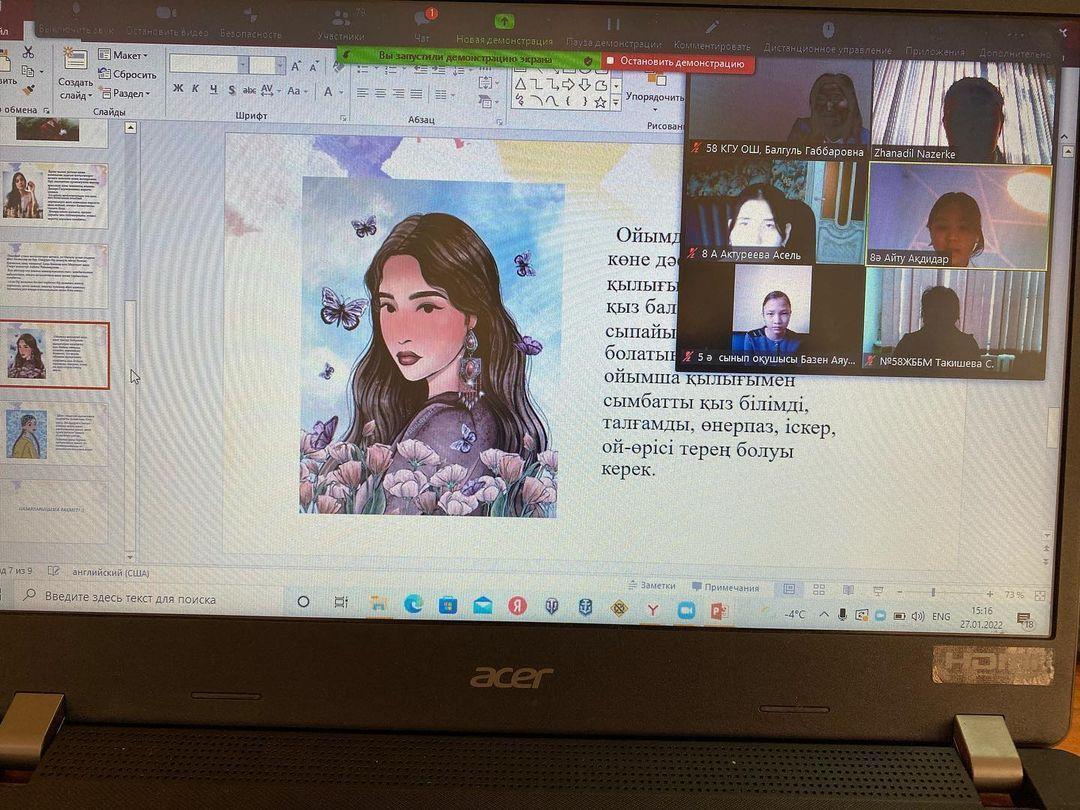Viewport: 1080px width, 810px height.
Task: Open the Участники participants panel
Action: (x=341, y=24)
